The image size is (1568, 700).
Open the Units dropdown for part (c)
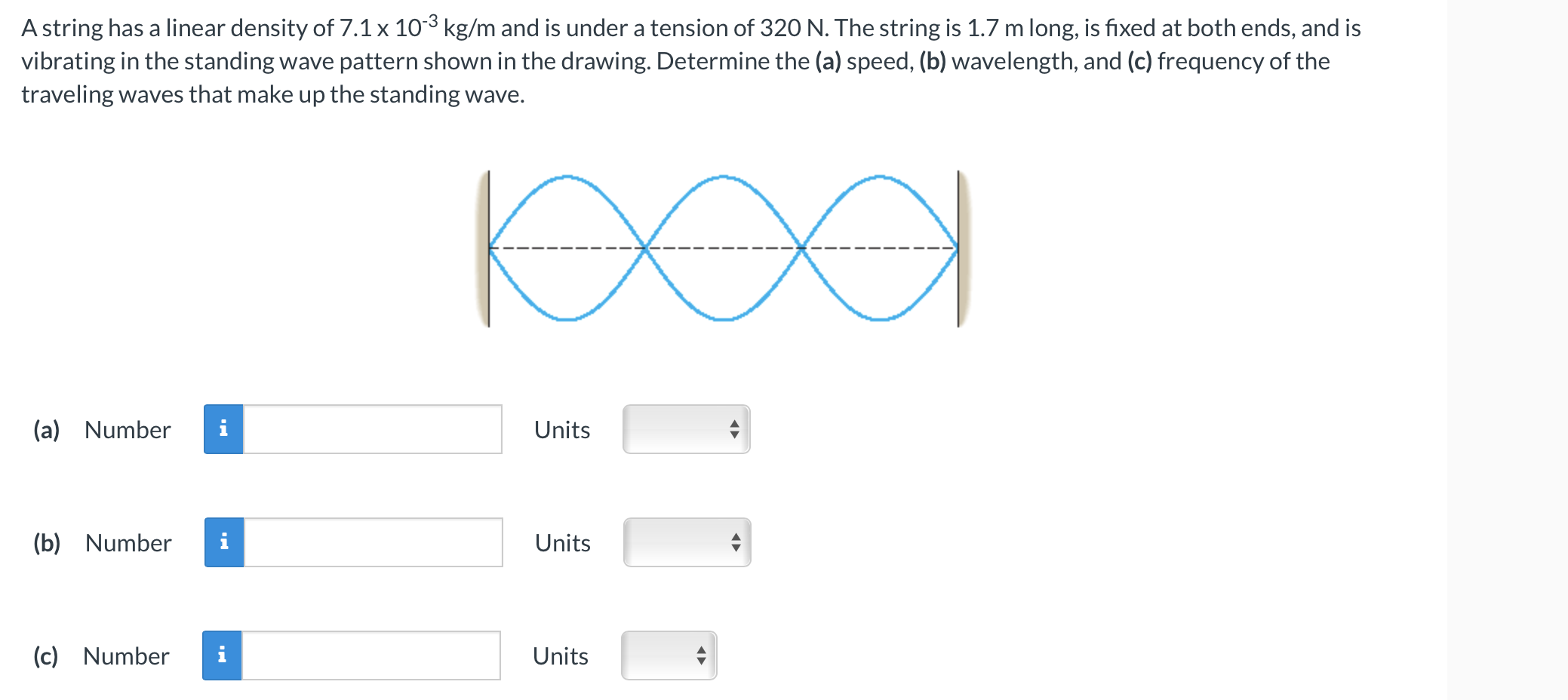point(668,655)
